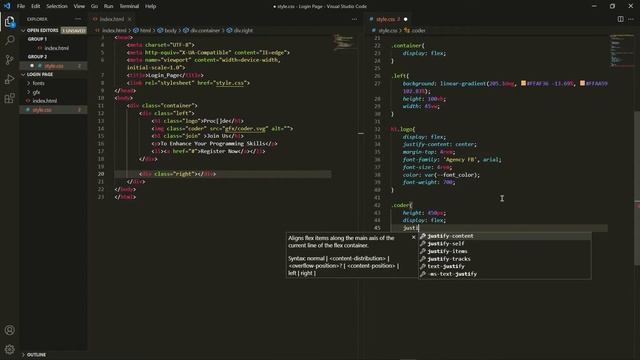Open the Go menu

(x=94, y=6)
